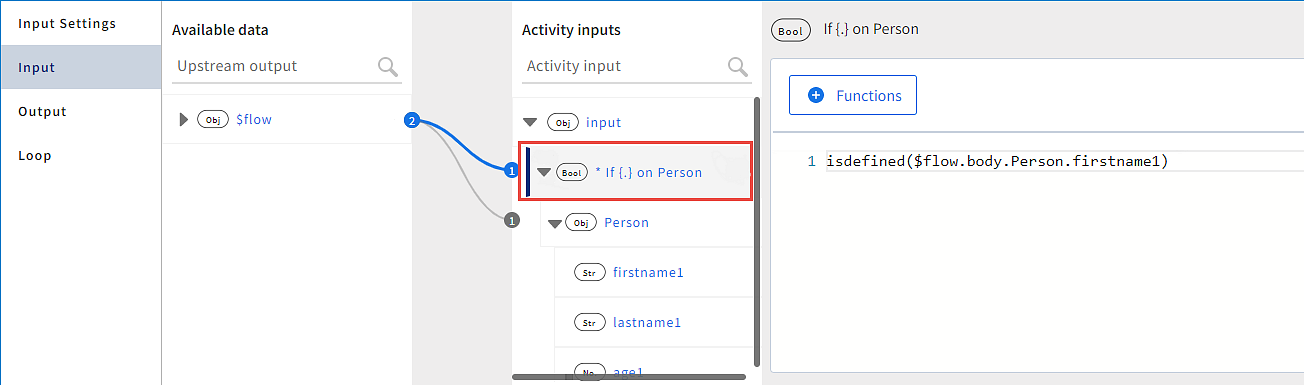The image size is (1304, 385).
Task: Switch to the Output tab
Action: pyautogui.click(x=42, y=112)
